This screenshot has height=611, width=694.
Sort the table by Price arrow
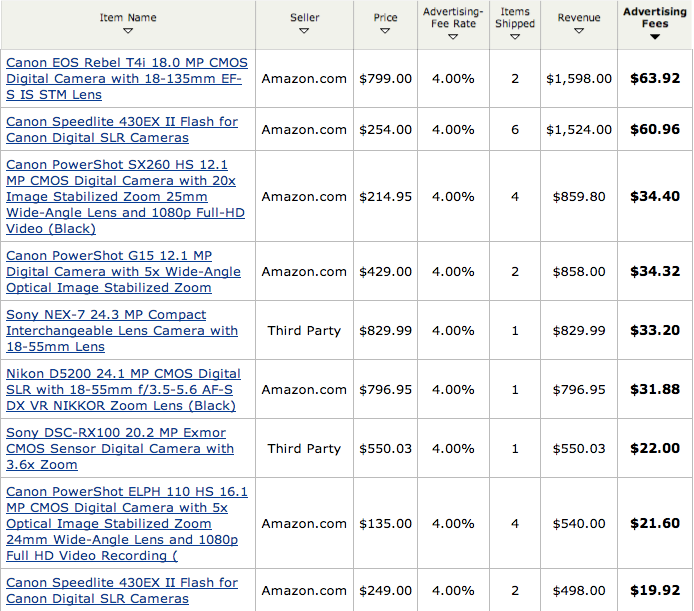coord(385,32)
